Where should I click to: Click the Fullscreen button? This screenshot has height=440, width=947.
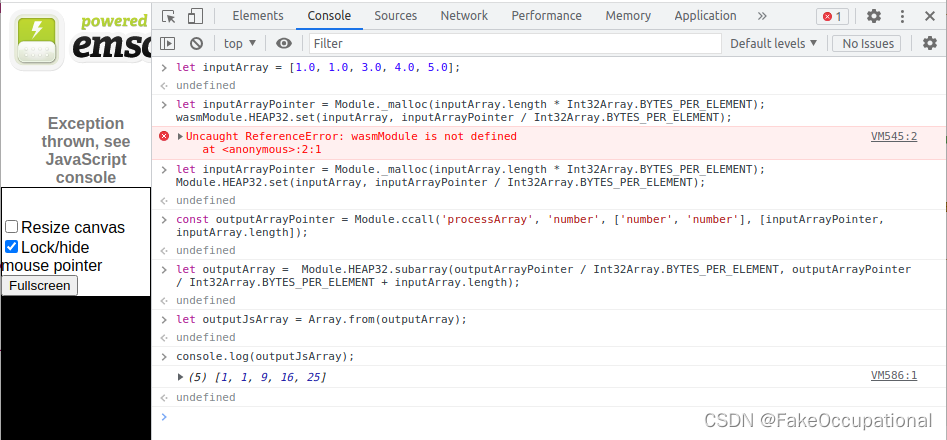pos(39,285)
